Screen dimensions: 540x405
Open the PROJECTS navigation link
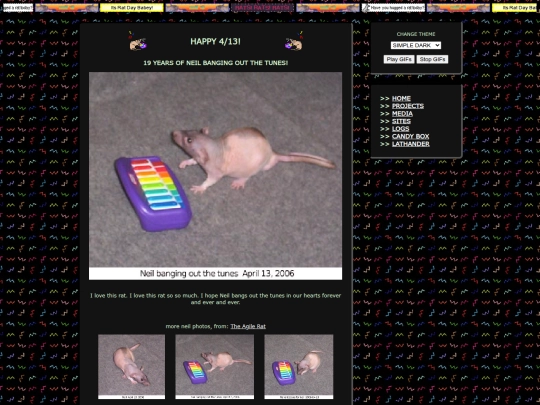click(x=408, y=106)
